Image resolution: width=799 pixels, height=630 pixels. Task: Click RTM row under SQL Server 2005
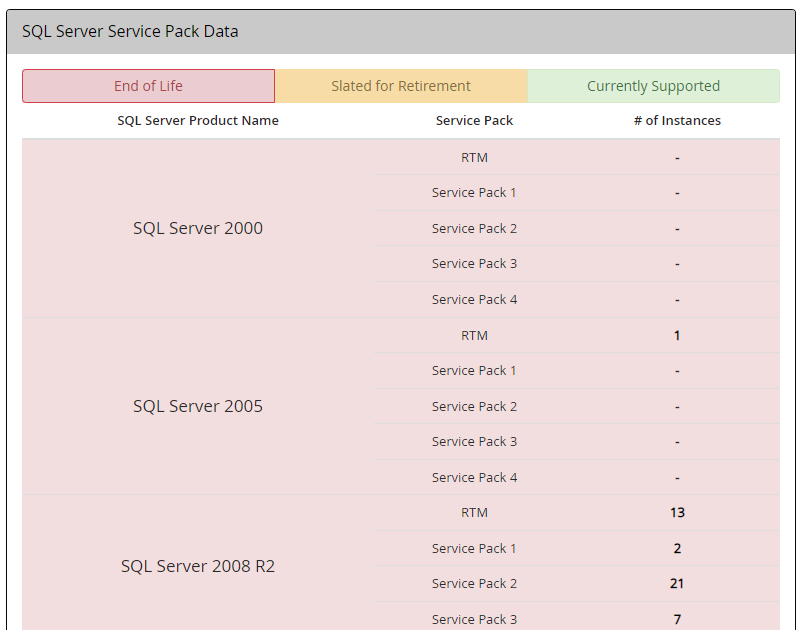tap(474, 335)
